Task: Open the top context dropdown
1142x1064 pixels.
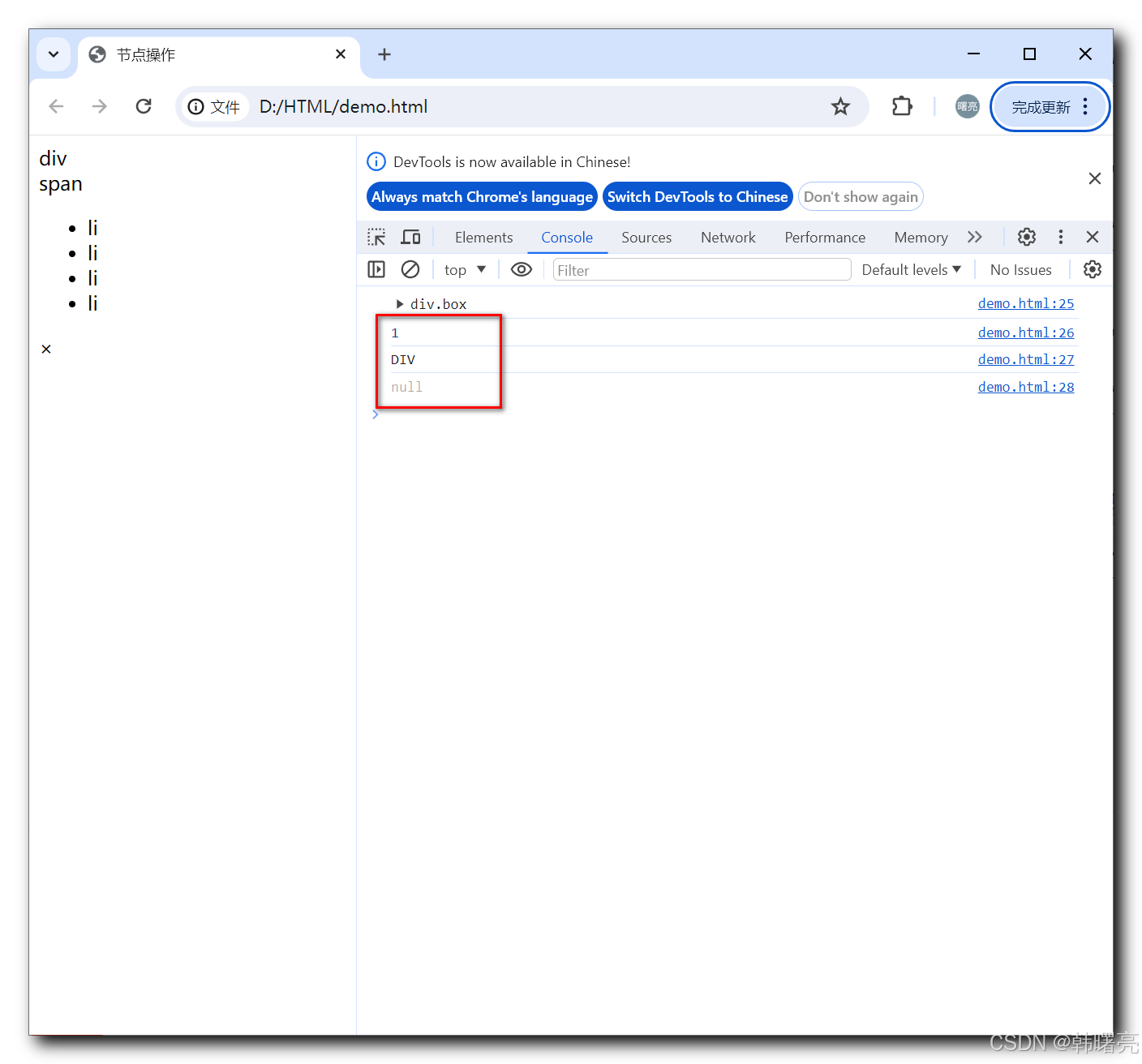Action: pyautogui.click(x=465, y=270)
